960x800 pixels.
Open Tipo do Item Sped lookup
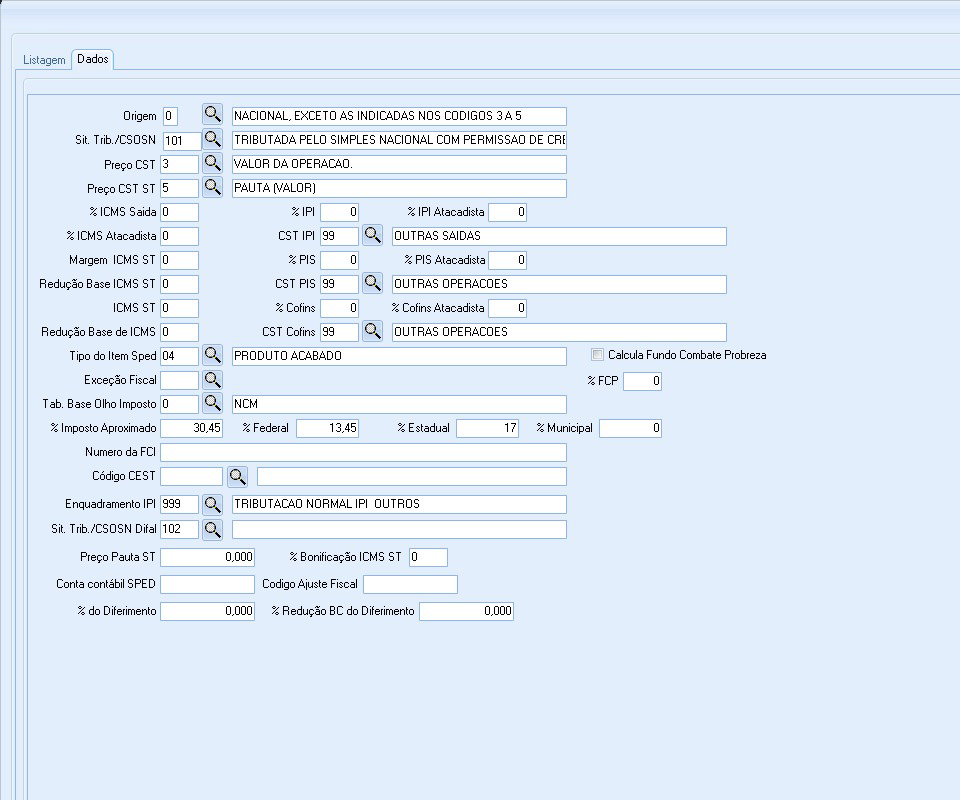[x=212, y=355]
